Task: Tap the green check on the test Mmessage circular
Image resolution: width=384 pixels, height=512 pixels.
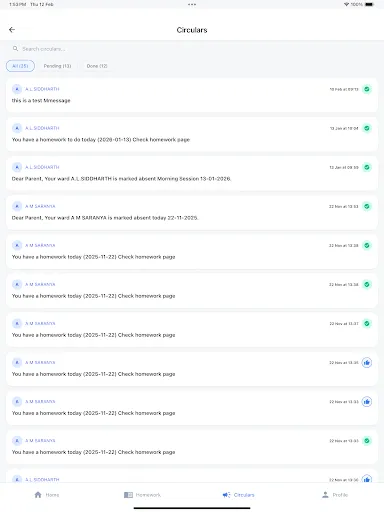Action: 367,89
